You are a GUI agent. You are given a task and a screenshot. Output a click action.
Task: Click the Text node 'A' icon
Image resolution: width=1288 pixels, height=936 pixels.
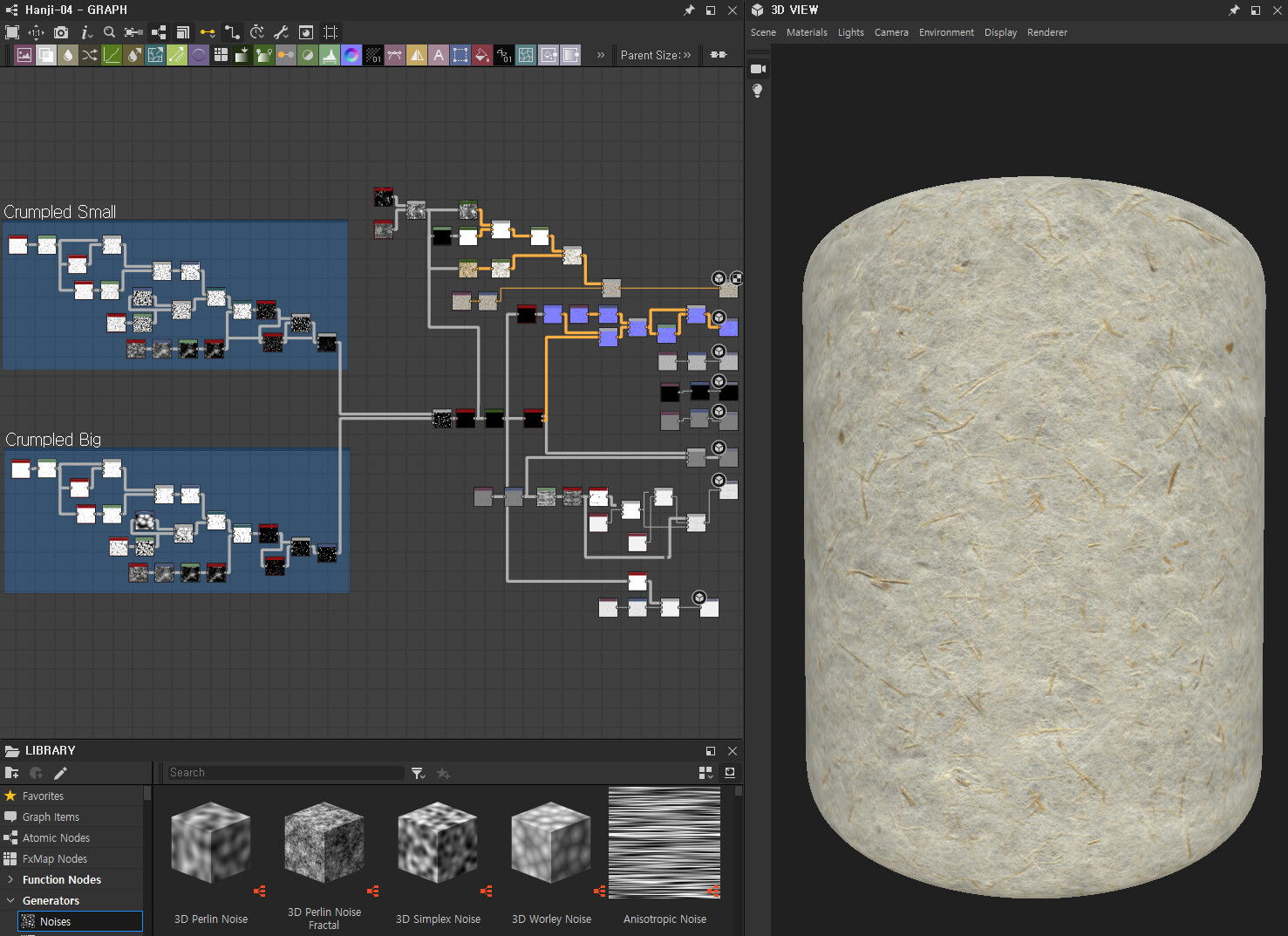point(439,55)
